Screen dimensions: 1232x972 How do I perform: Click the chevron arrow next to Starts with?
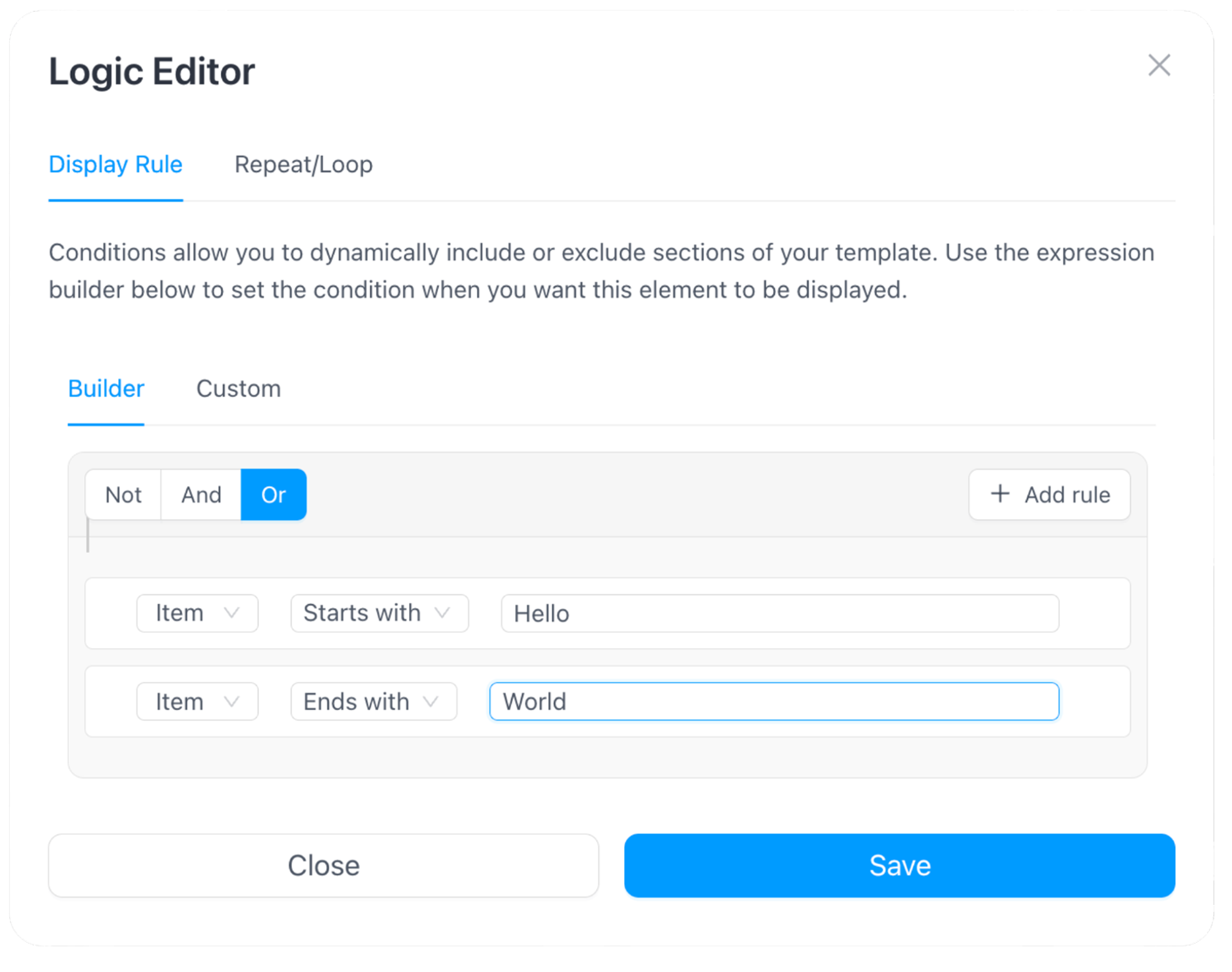click(x=442, y=613)
